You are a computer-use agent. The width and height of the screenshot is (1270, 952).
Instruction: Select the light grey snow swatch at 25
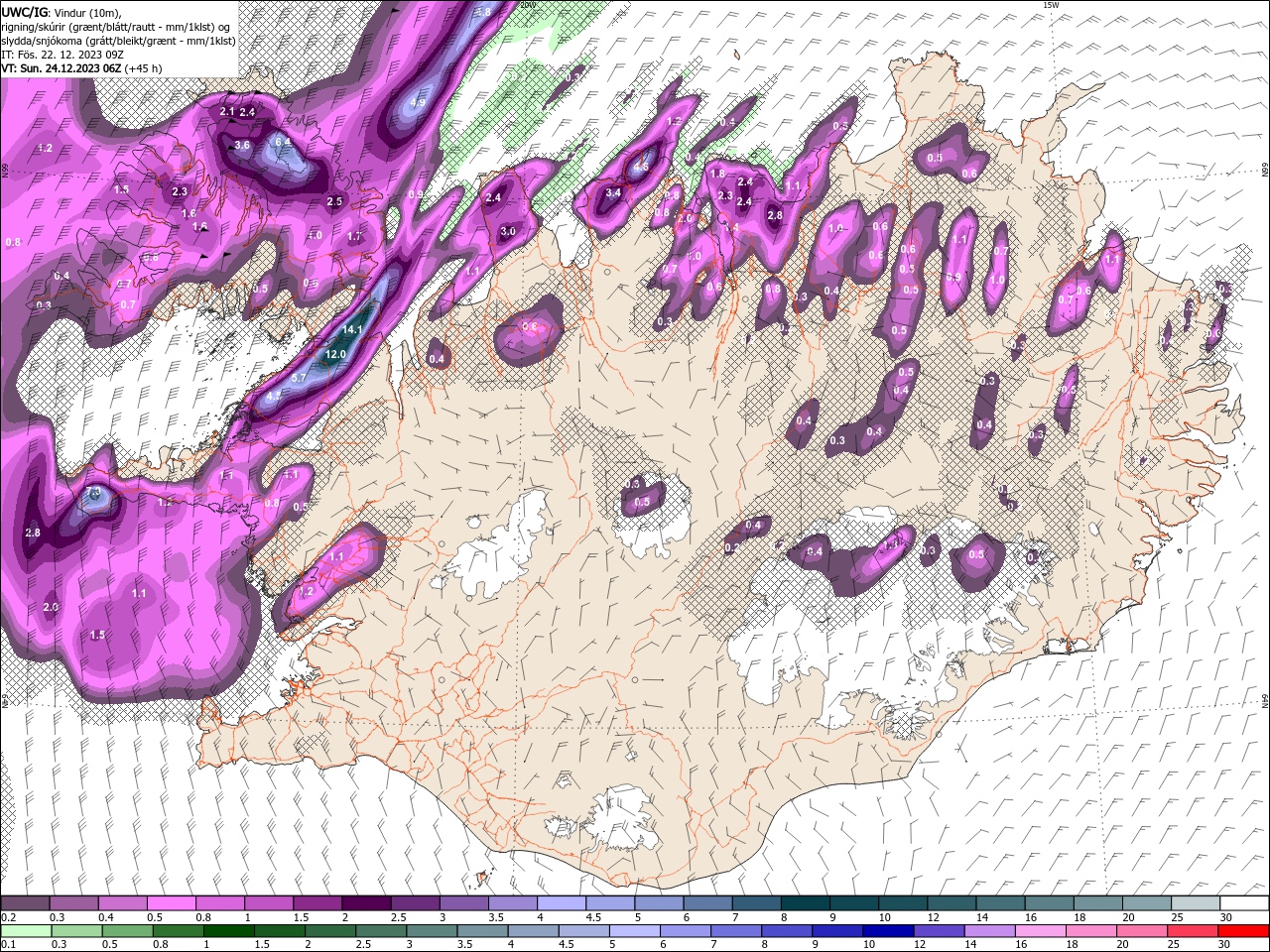pos(1196,903)
